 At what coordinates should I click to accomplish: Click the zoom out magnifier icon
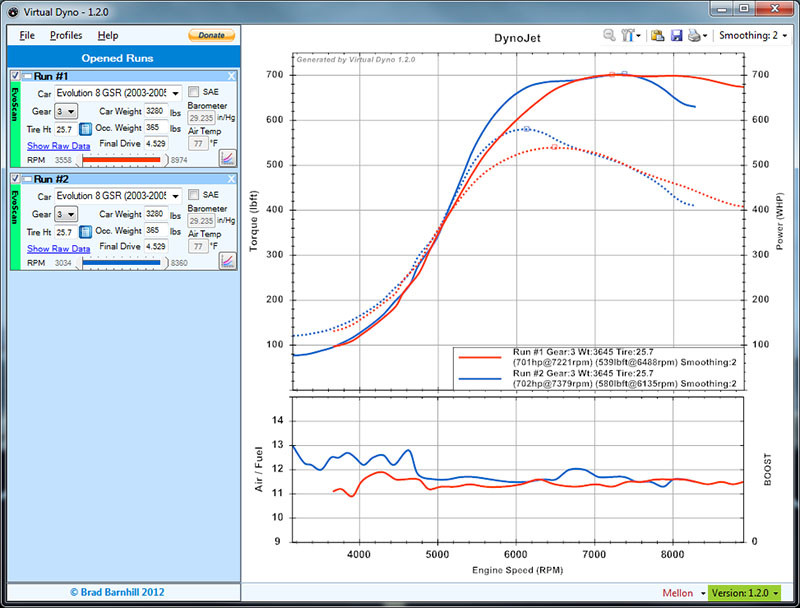(x=609, y=35)
